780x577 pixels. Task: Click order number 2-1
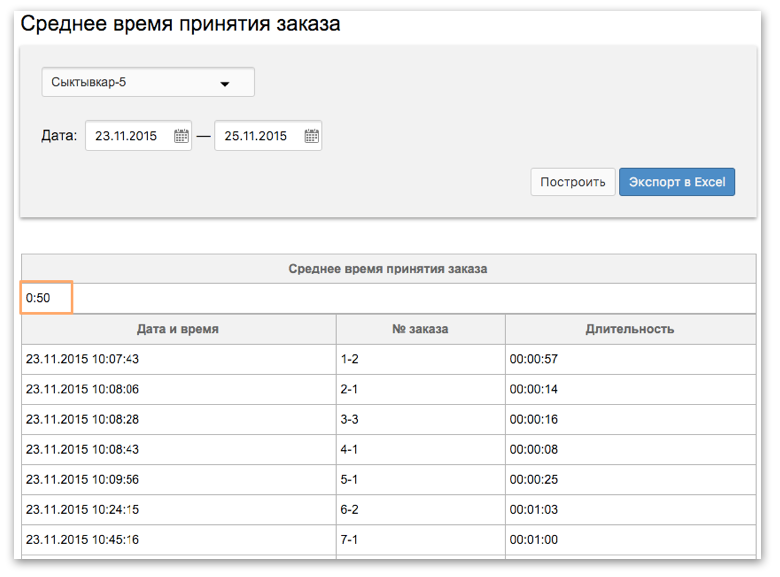(x=349, y=389)
